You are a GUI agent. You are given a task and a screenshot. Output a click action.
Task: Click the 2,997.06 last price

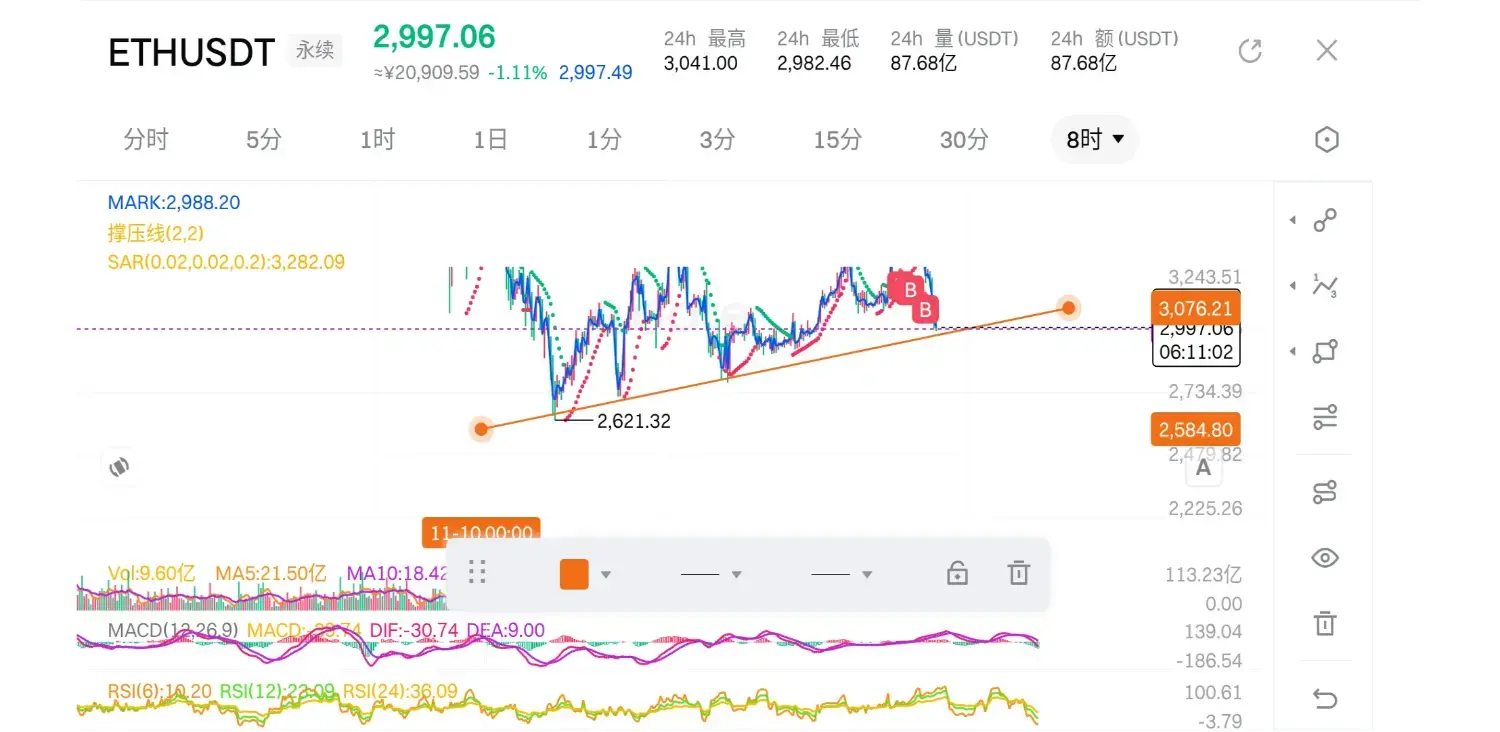[x=434, y=37]
